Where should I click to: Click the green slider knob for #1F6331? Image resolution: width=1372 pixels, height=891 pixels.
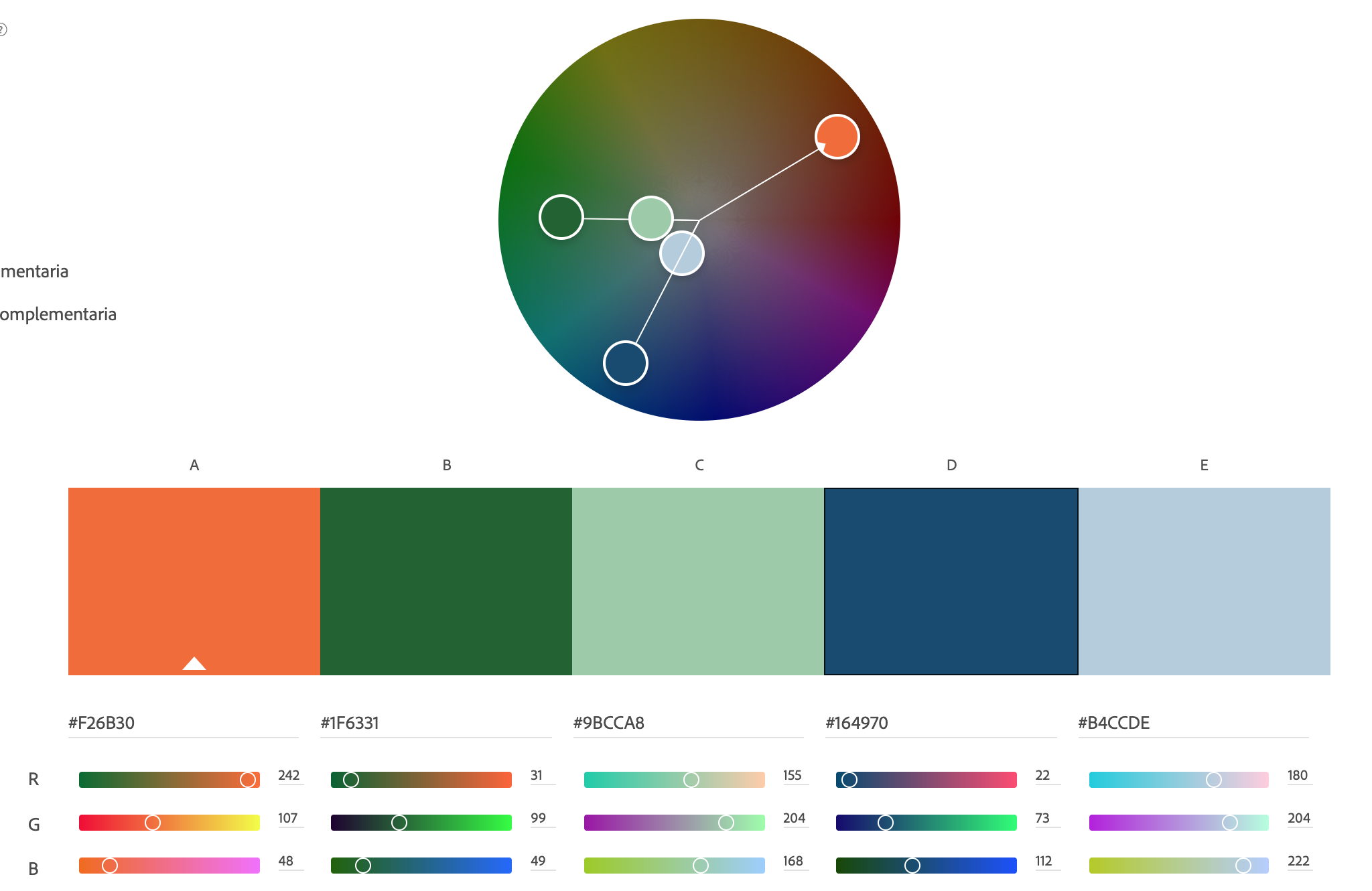(x=399, y=823)
